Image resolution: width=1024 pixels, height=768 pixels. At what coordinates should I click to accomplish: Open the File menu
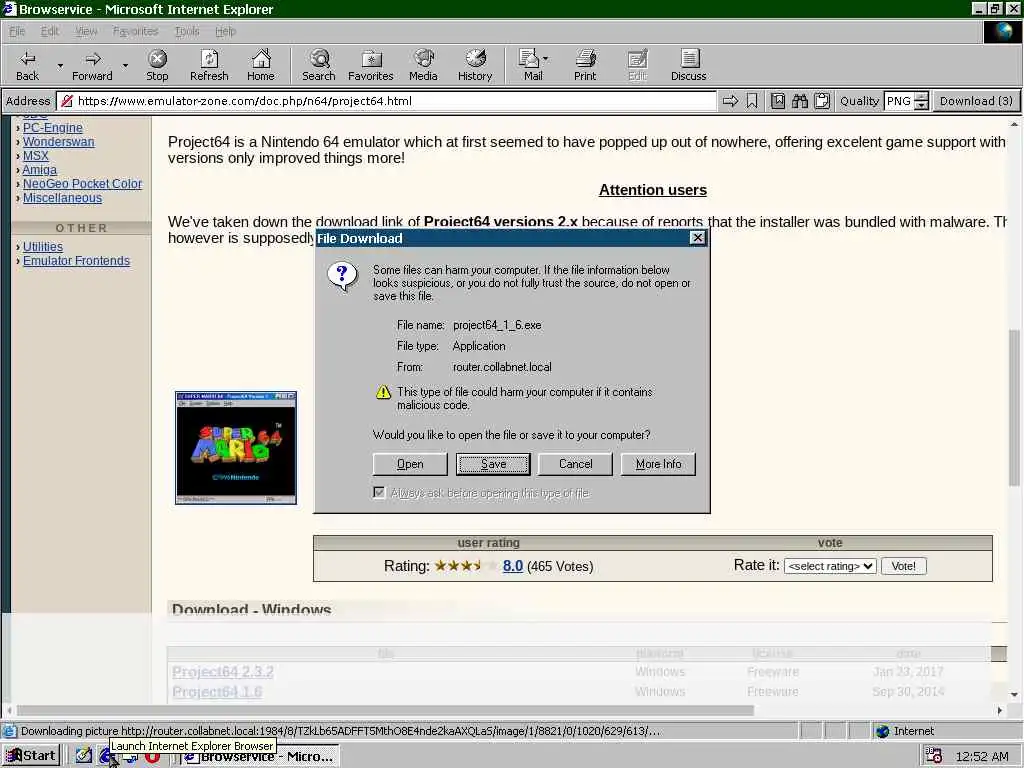coord(17,31)
